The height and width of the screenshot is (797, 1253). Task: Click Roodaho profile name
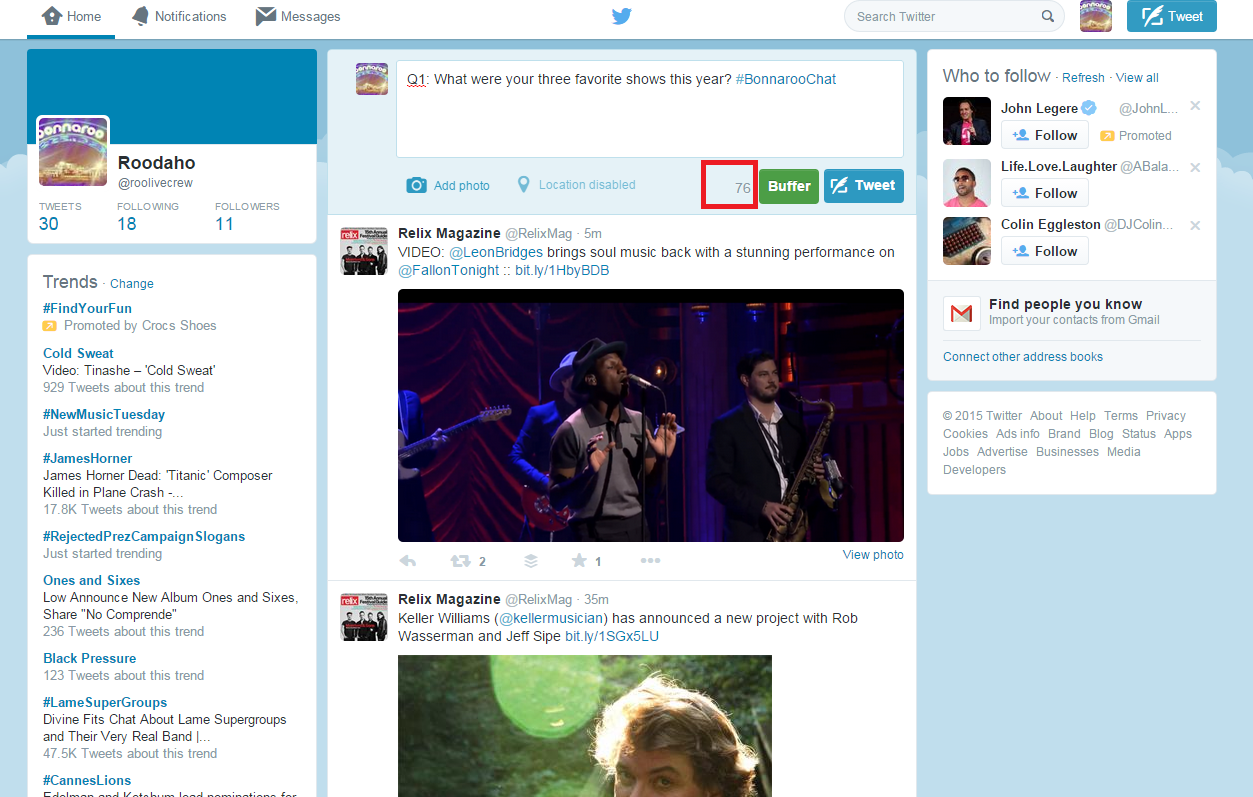click(157, 163)
